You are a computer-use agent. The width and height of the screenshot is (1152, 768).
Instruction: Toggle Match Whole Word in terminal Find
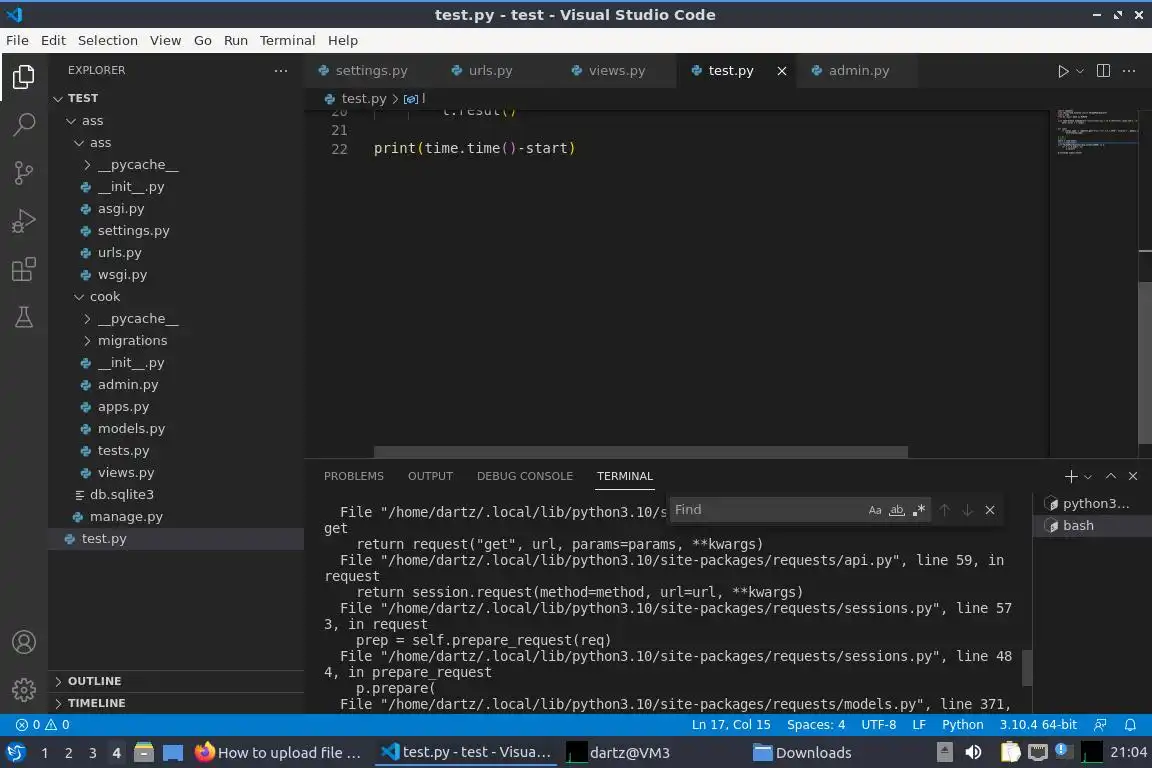pyautogui.click(x=896, y=510)
